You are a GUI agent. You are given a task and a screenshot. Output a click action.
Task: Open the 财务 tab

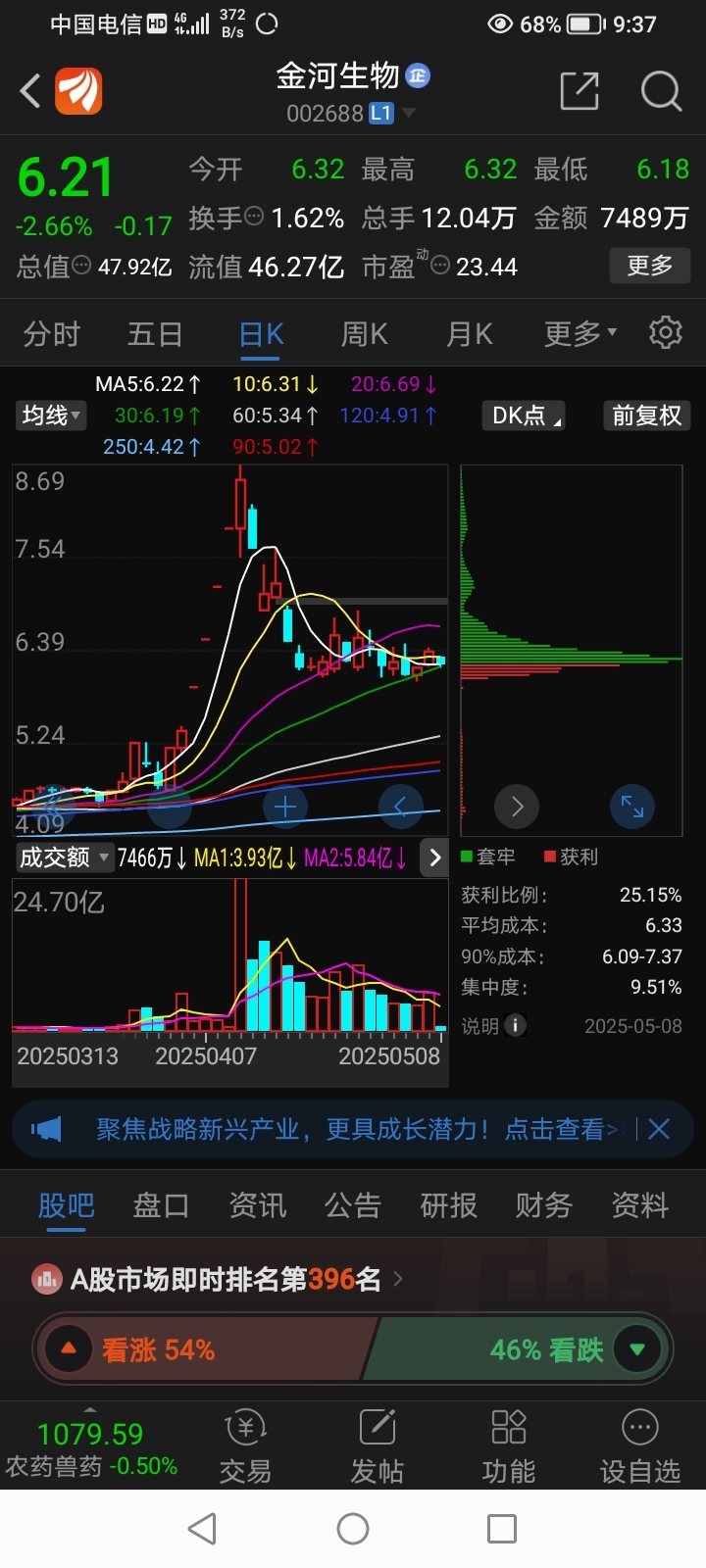click(544, 1205)
